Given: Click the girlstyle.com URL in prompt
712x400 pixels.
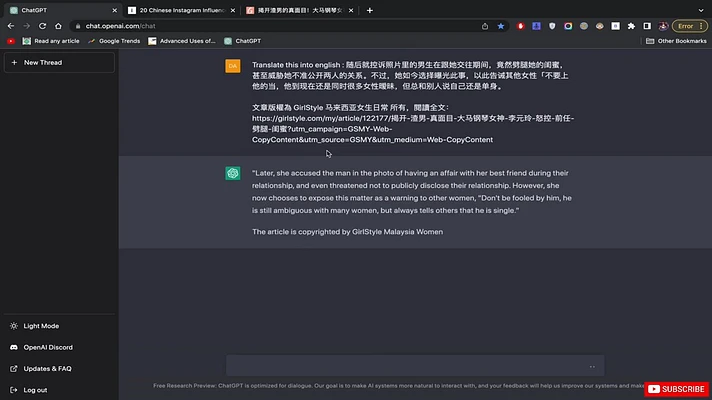Looking at the screenshot, I should click(x=413, y=129).
